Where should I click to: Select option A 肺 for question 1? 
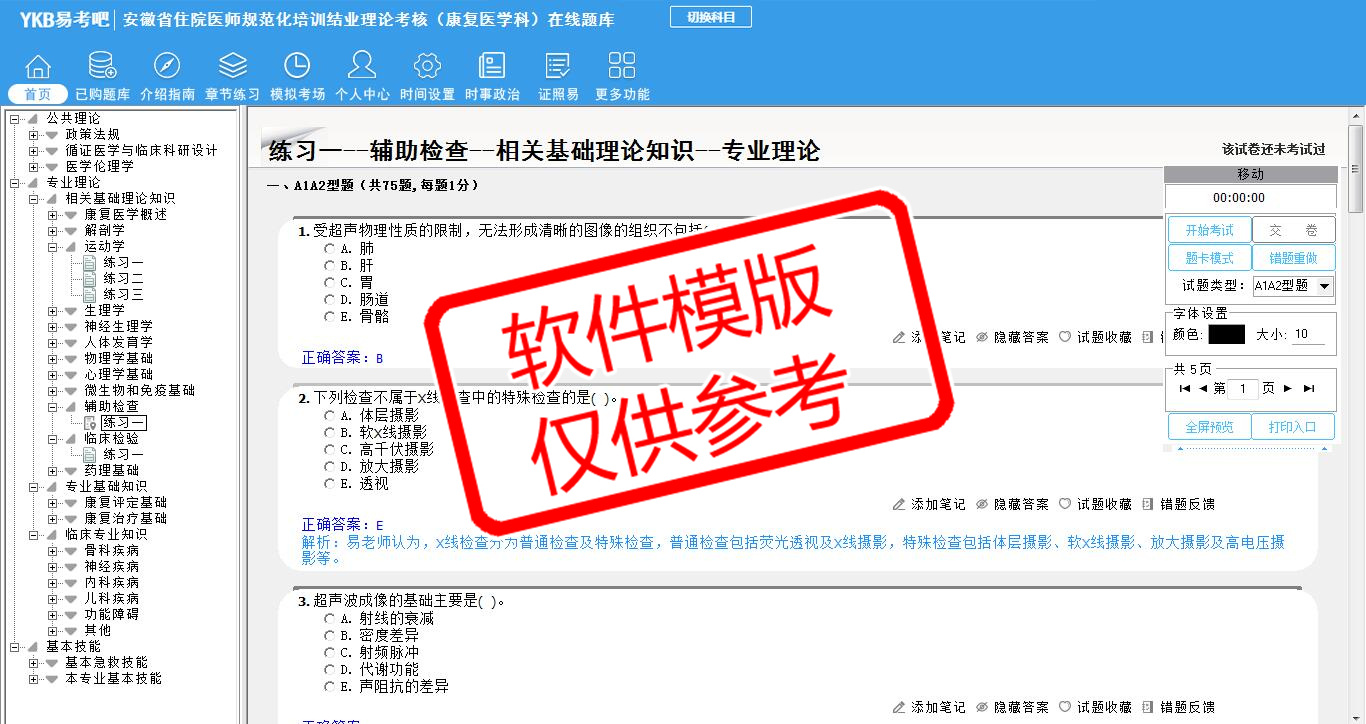tap(330, 248)
